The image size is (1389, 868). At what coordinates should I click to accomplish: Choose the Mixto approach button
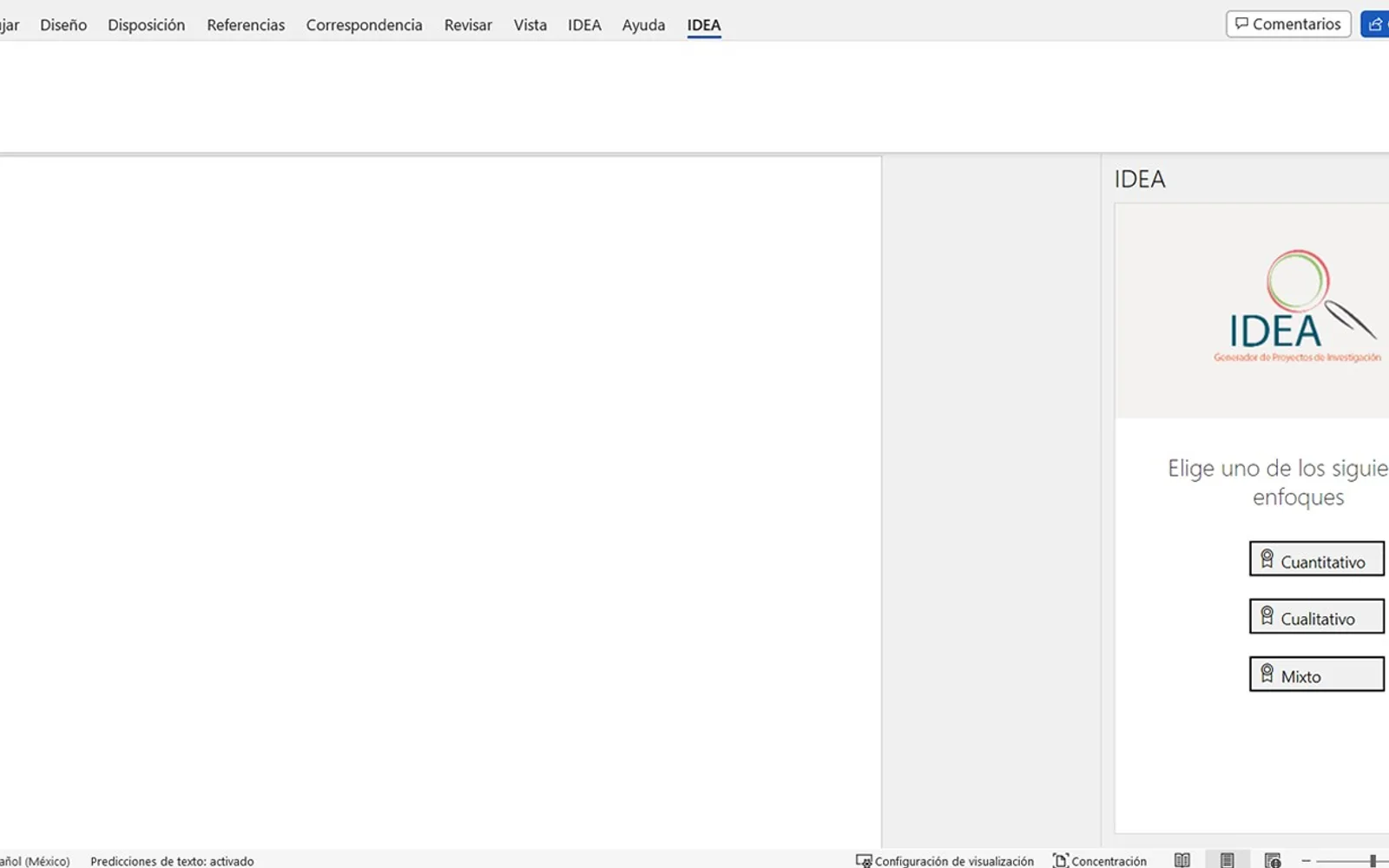click(x=1316, y=674)
